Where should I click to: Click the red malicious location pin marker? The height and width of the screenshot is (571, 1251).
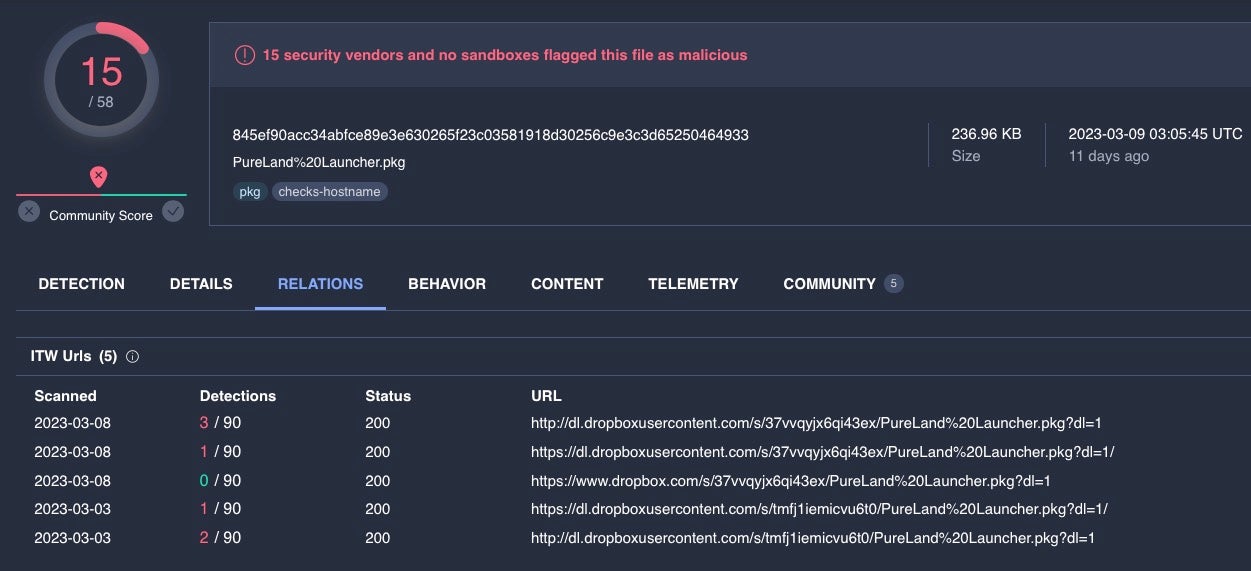click(x=98, y=177)
